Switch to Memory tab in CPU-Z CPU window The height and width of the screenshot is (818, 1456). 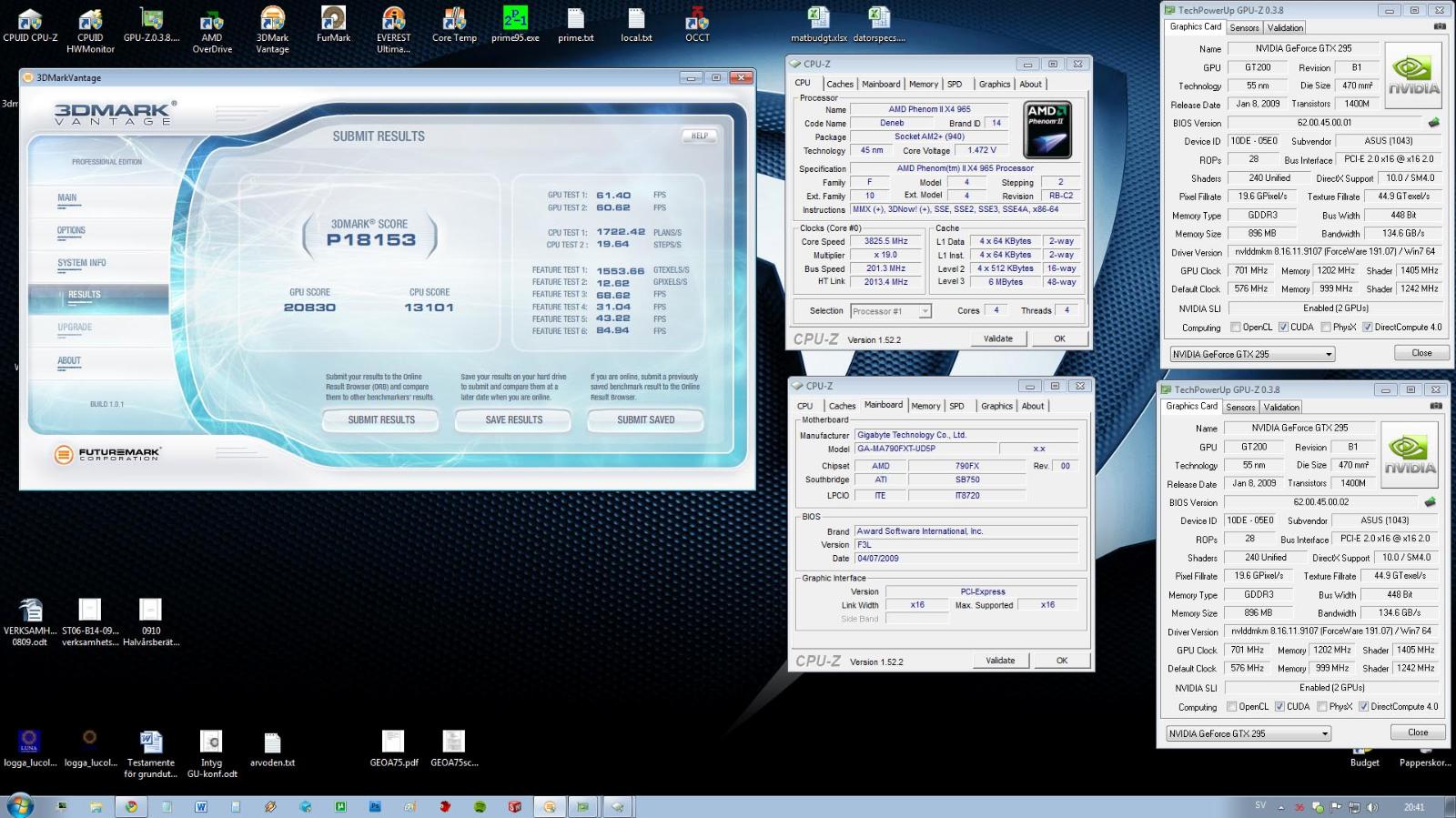click(x=924, y=84)
